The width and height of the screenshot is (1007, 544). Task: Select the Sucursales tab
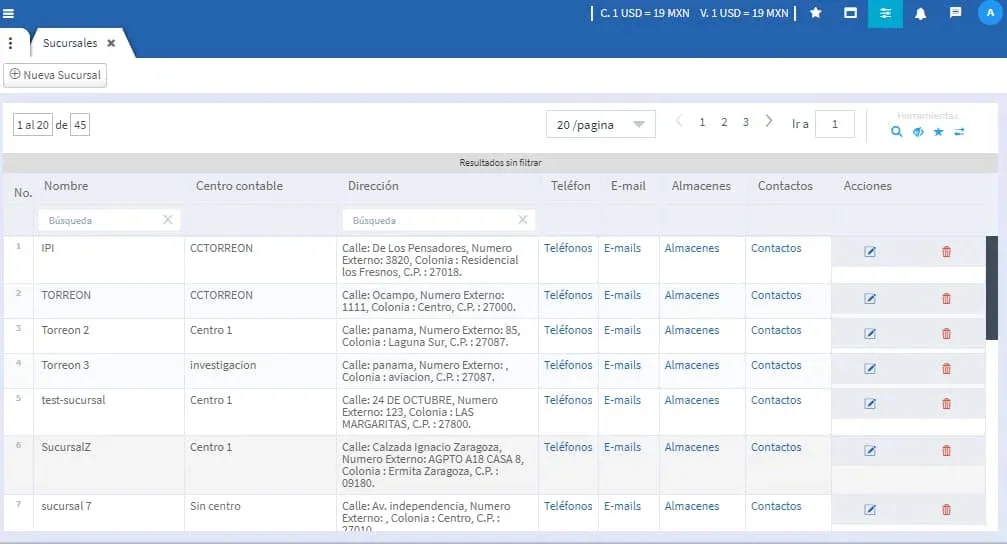[x=70, y=43]
